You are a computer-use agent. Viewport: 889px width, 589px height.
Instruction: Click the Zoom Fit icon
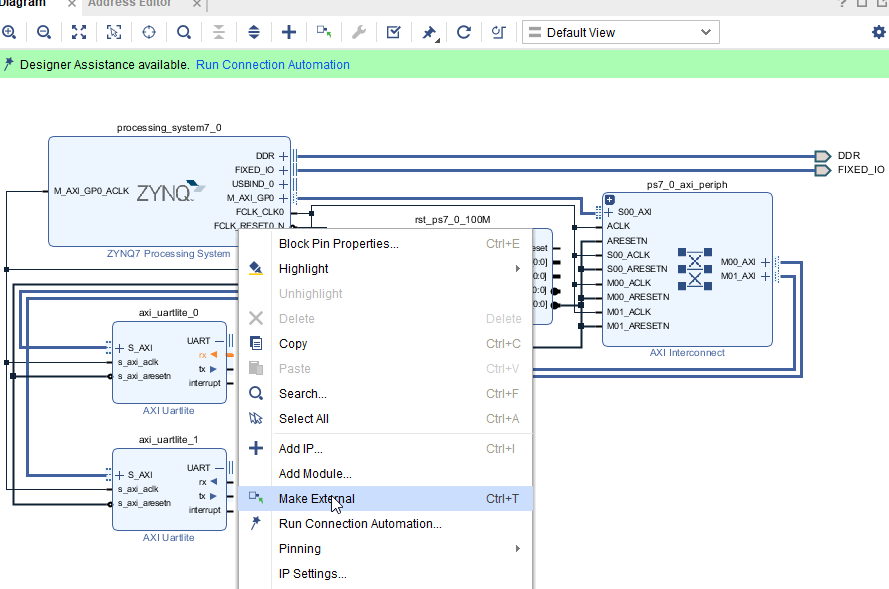79,32
